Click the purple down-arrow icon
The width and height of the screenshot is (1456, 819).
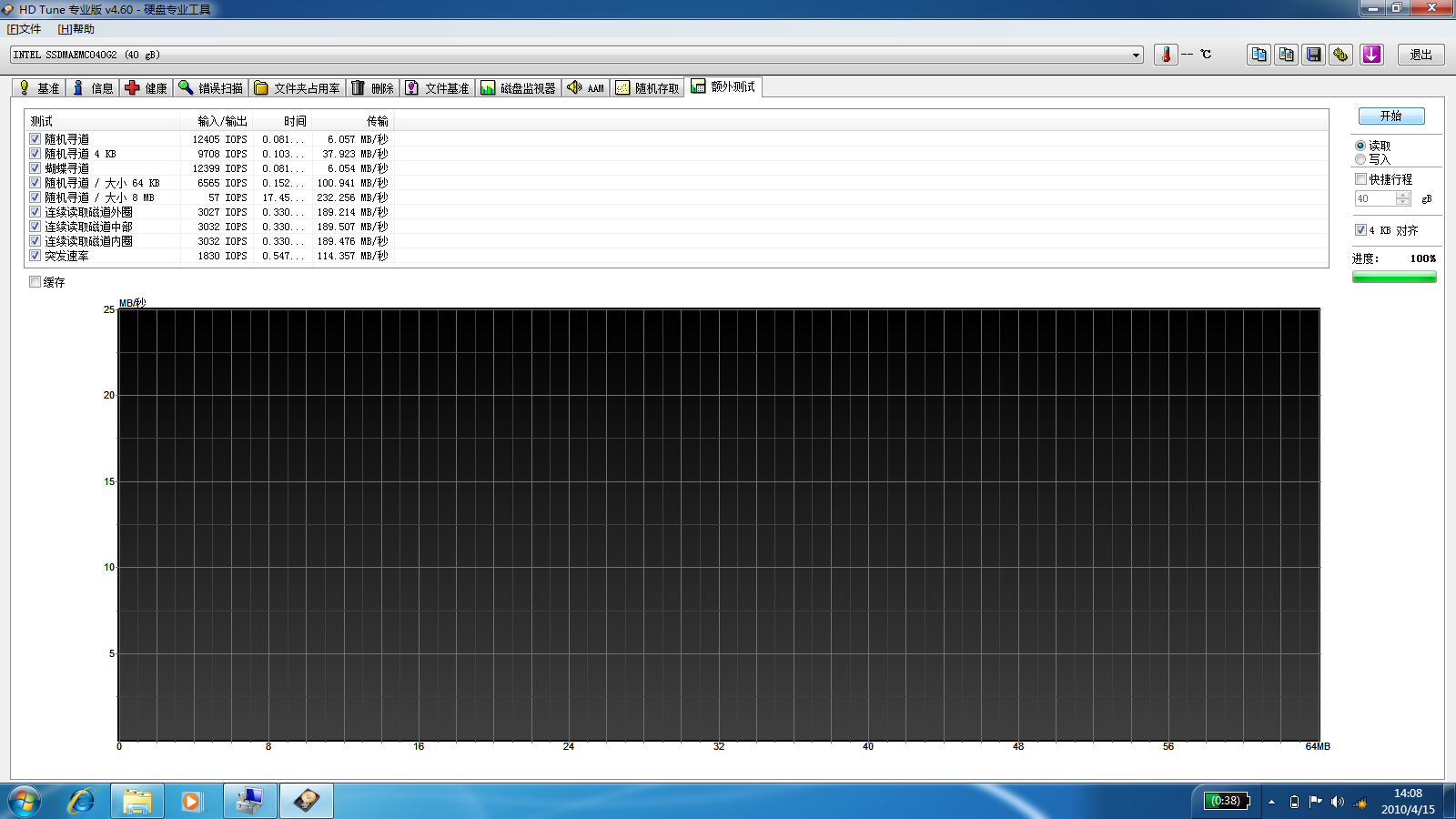1371,55
